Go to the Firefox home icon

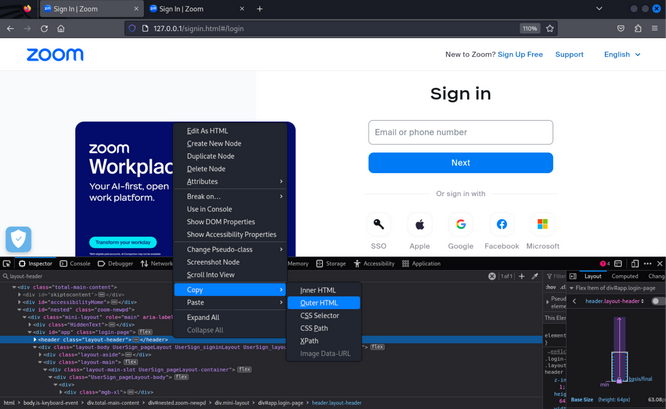click(61, 28)
